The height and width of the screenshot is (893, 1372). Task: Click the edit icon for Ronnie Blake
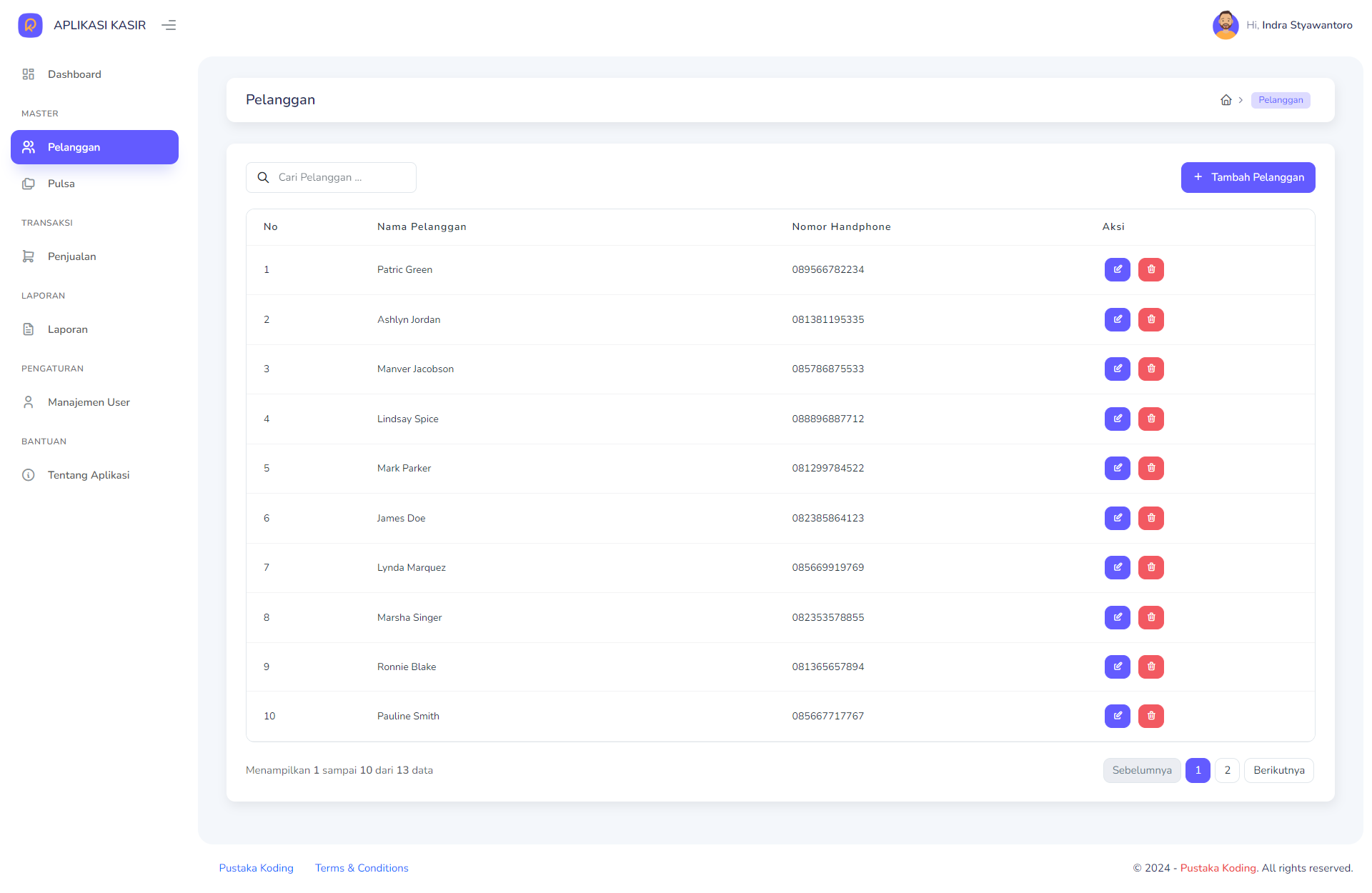tap(1117, 666)
